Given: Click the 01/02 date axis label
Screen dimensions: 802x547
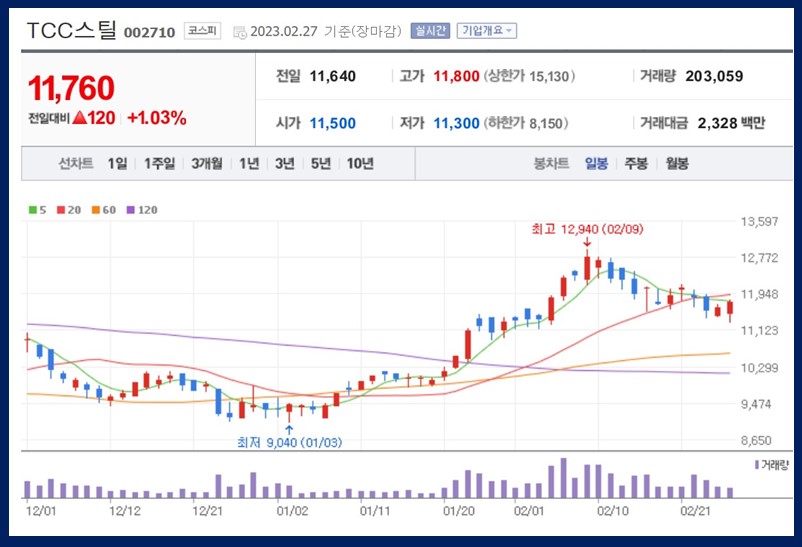Looking at the screenshot, I should click(292, 511).
